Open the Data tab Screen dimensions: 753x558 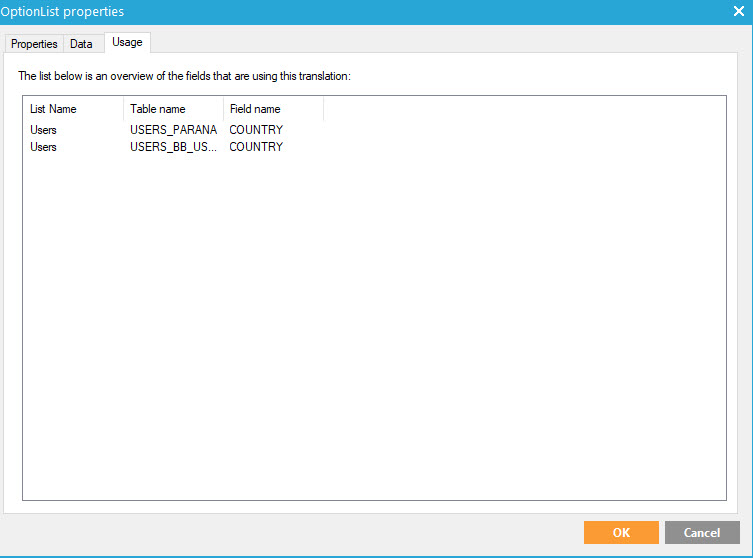click(x=81, y=44)
